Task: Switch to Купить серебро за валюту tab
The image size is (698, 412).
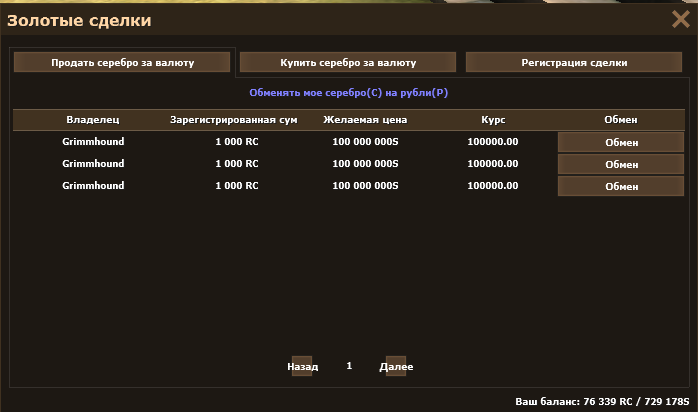Action: 347,62
